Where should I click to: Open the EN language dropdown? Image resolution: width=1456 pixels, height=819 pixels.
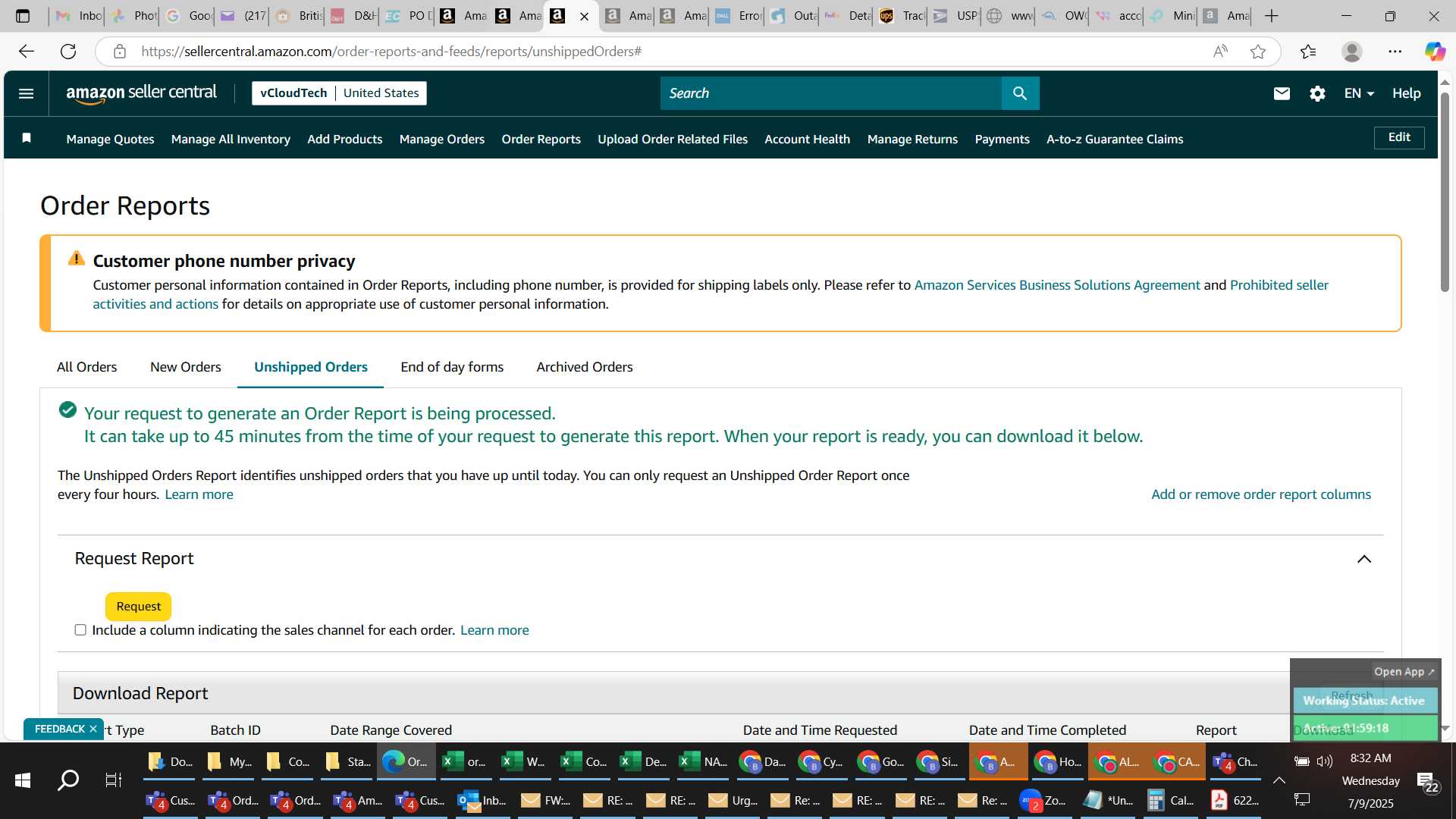tap(1358, 93)
